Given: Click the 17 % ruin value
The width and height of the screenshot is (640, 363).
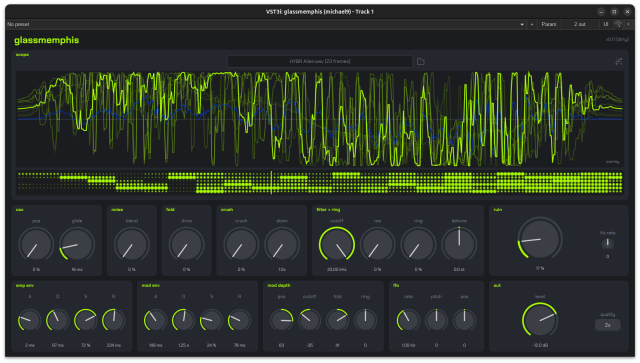Looking at the screenshot, I should tap(540, 268).
